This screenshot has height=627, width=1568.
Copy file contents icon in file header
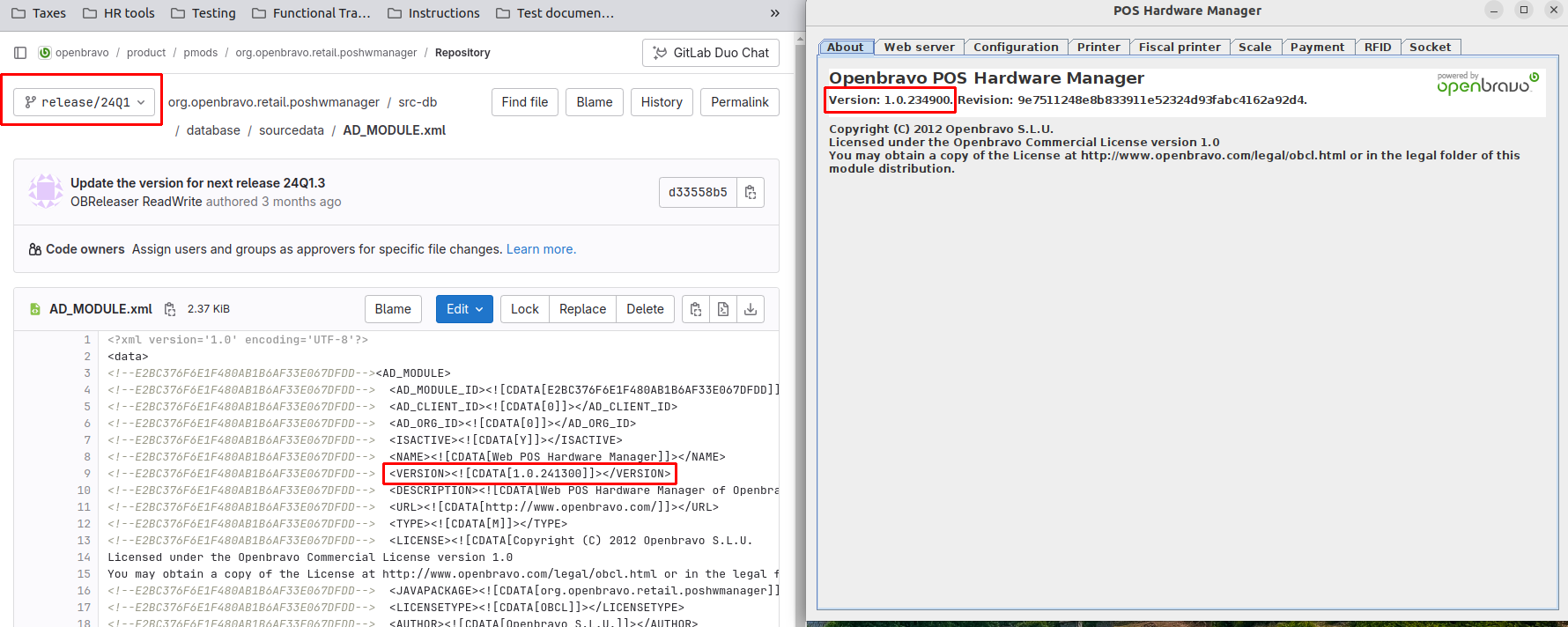(696, 309)
